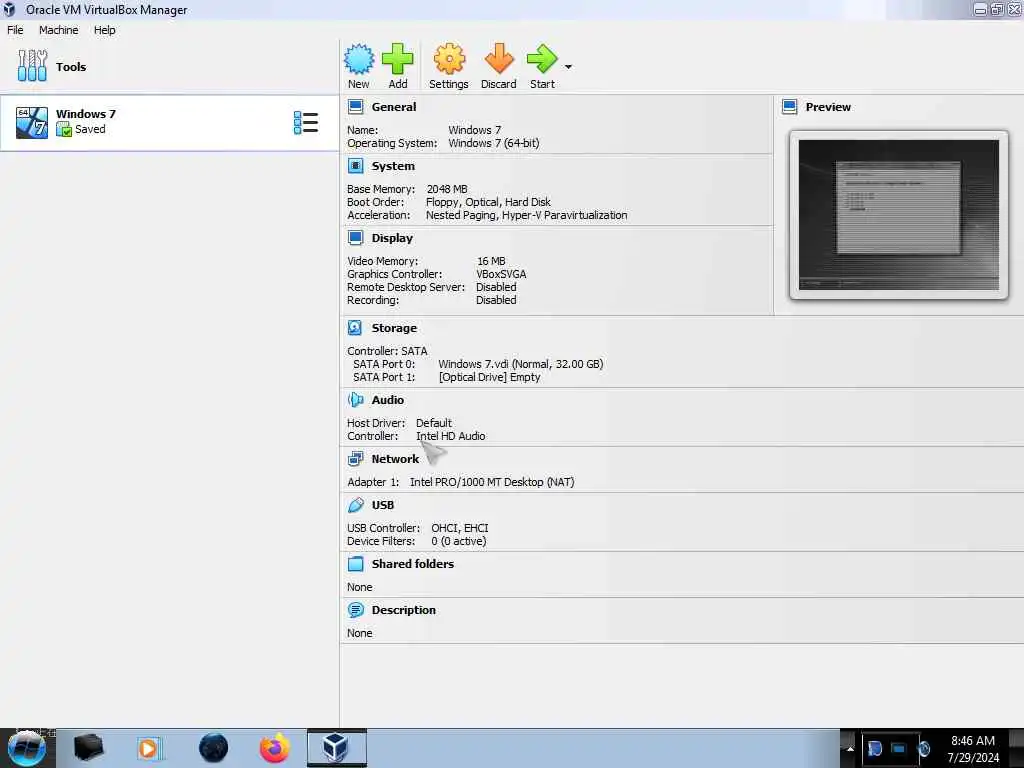
Task: Click the Tools icon in sidebar
Action: coord(32,66)
